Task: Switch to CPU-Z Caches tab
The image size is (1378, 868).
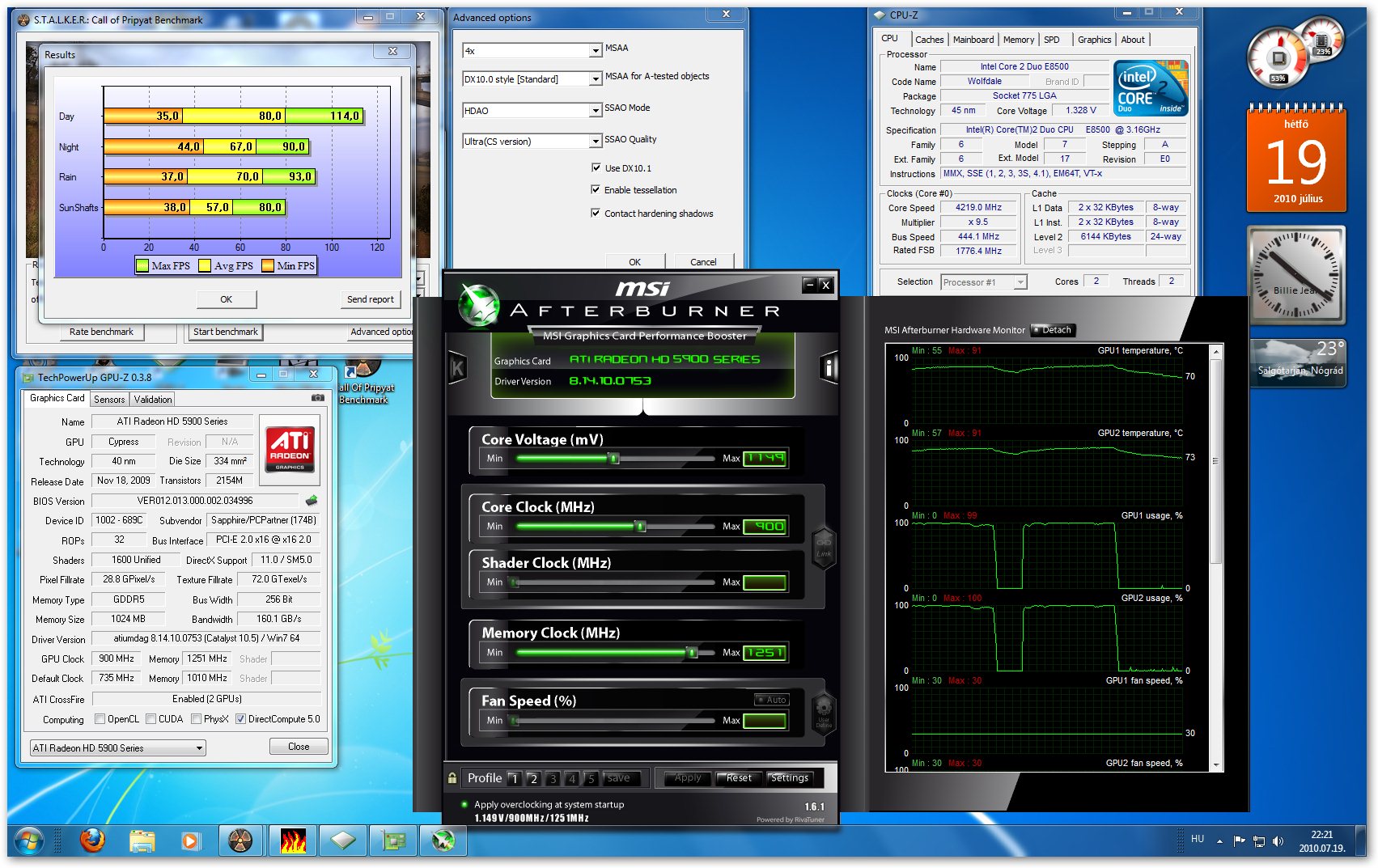Action: coord(929,40)
